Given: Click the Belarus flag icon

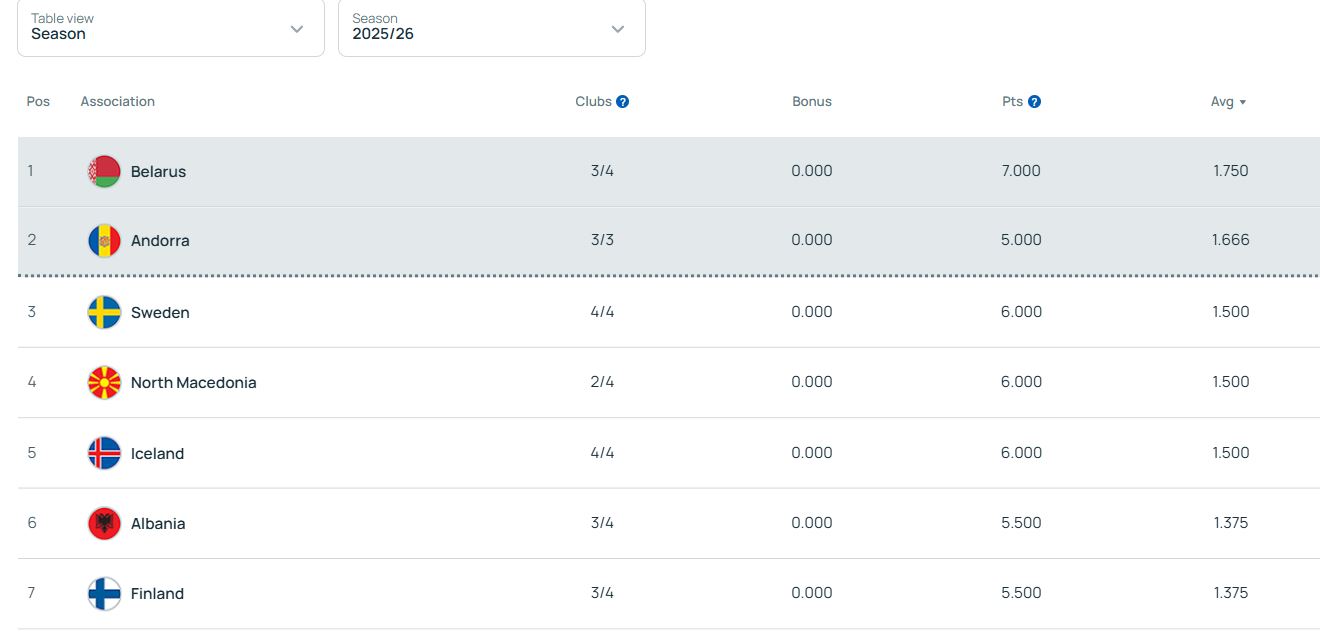Looking at the screenshot, I should point(104,172).
